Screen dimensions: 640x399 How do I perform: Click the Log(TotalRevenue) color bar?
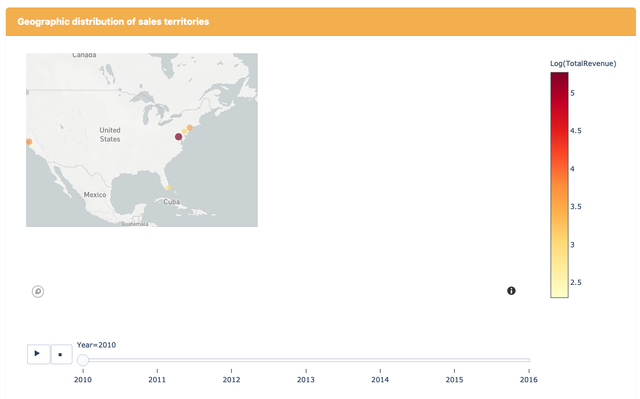(559, 185)
